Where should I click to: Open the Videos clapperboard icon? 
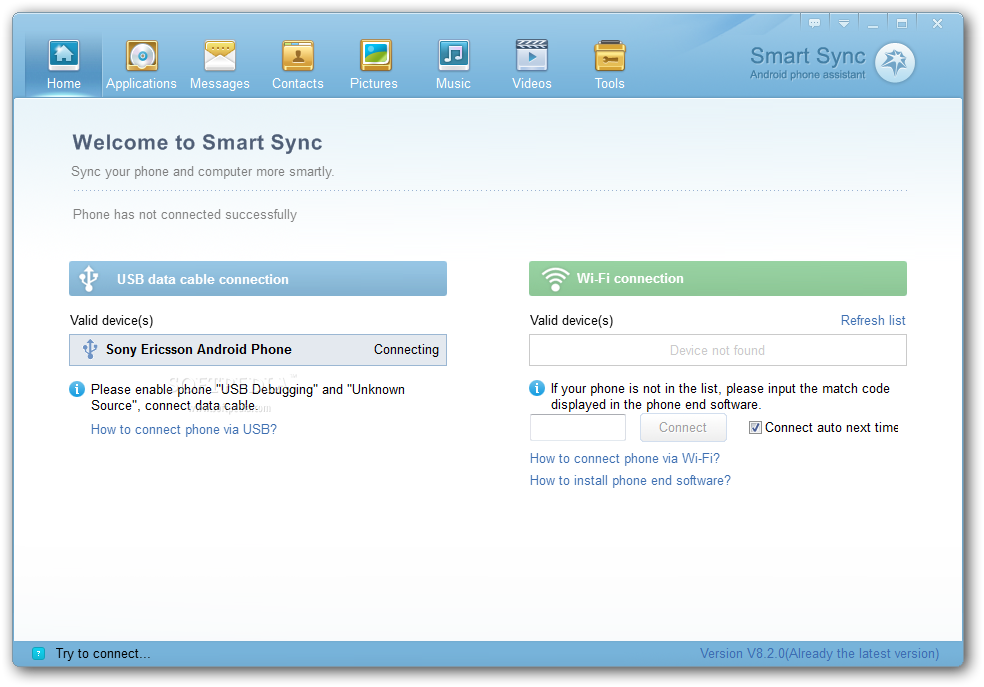[532, 55]
